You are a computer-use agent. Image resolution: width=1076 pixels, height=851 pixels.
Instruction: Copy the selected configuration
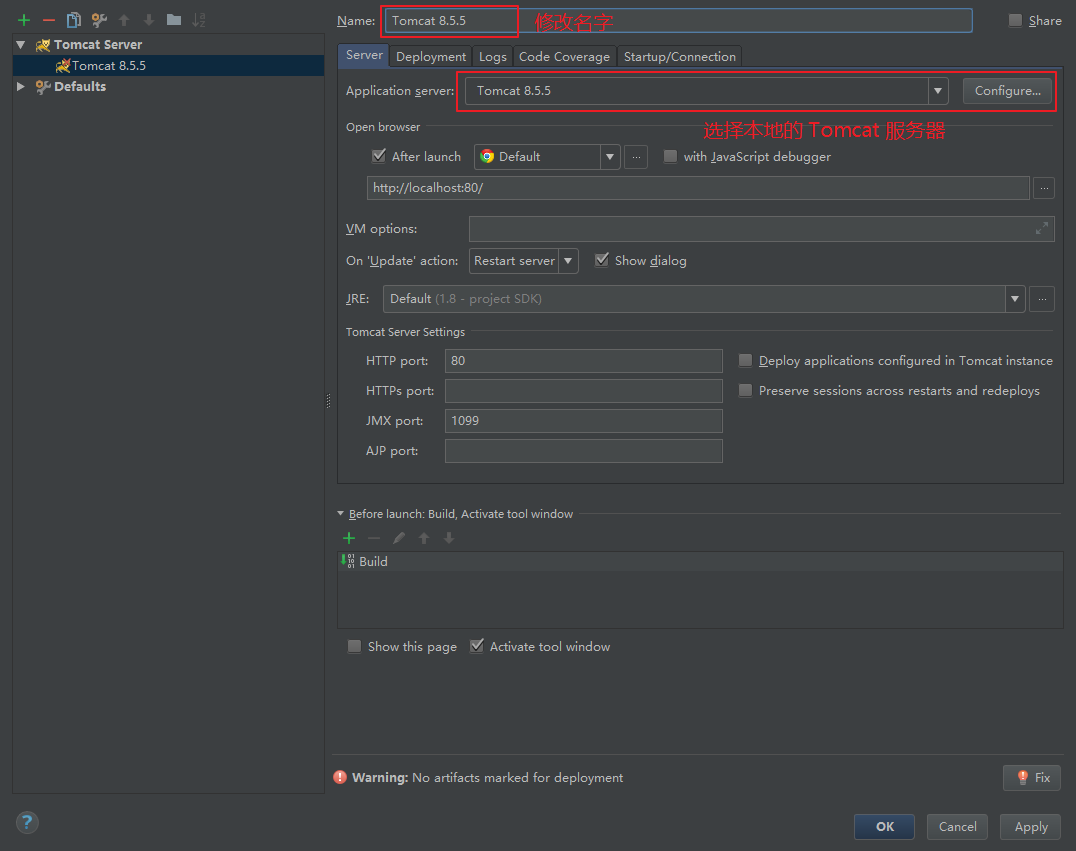click(74, 20)
